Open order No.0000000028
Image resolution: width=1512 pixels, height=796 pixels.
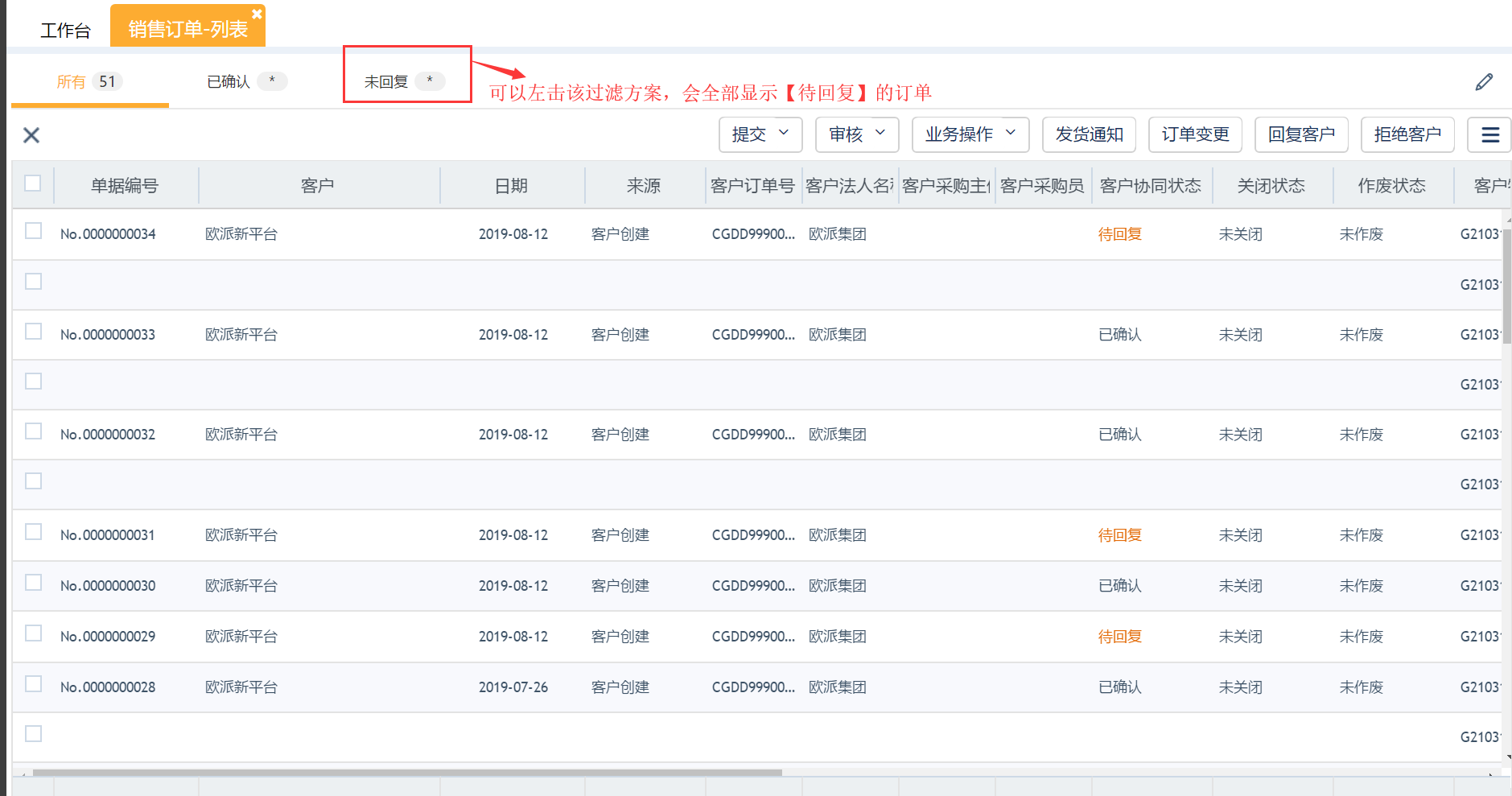tap(108, 687)
